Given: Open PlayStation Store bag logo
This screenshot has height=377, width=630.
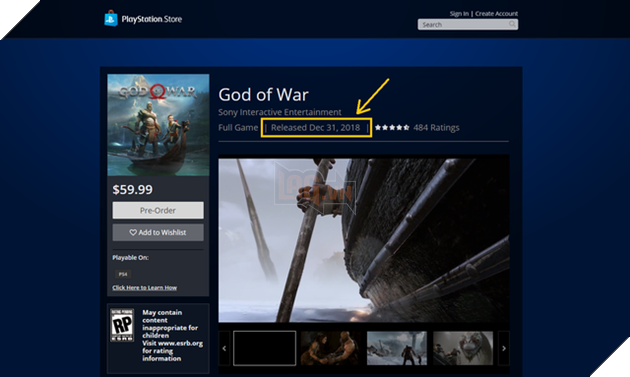Looking at the screenshot, I should 111,18.
